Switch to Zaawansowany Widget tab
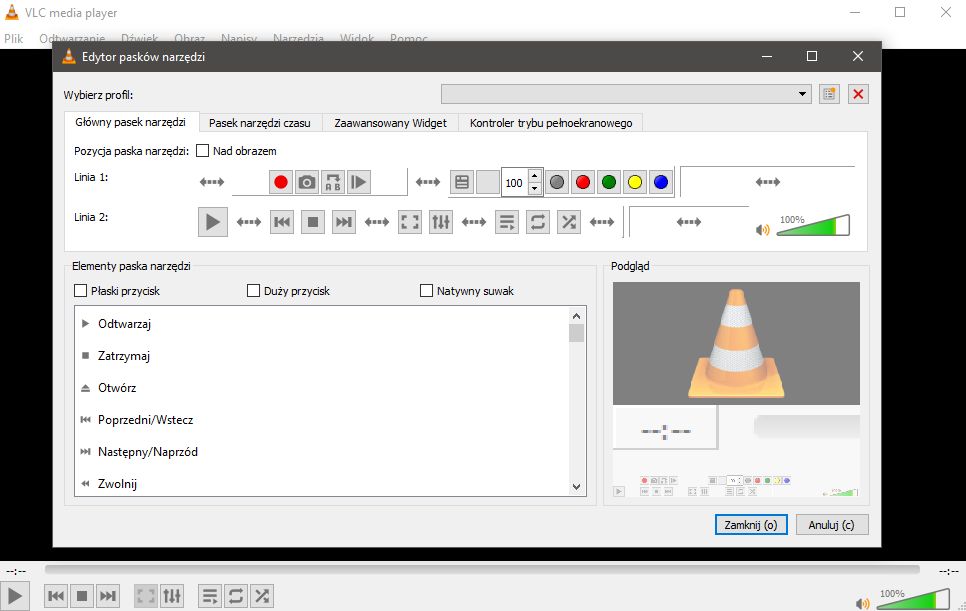Viewport: 966px width, 611px height. (x=391, y=123)
